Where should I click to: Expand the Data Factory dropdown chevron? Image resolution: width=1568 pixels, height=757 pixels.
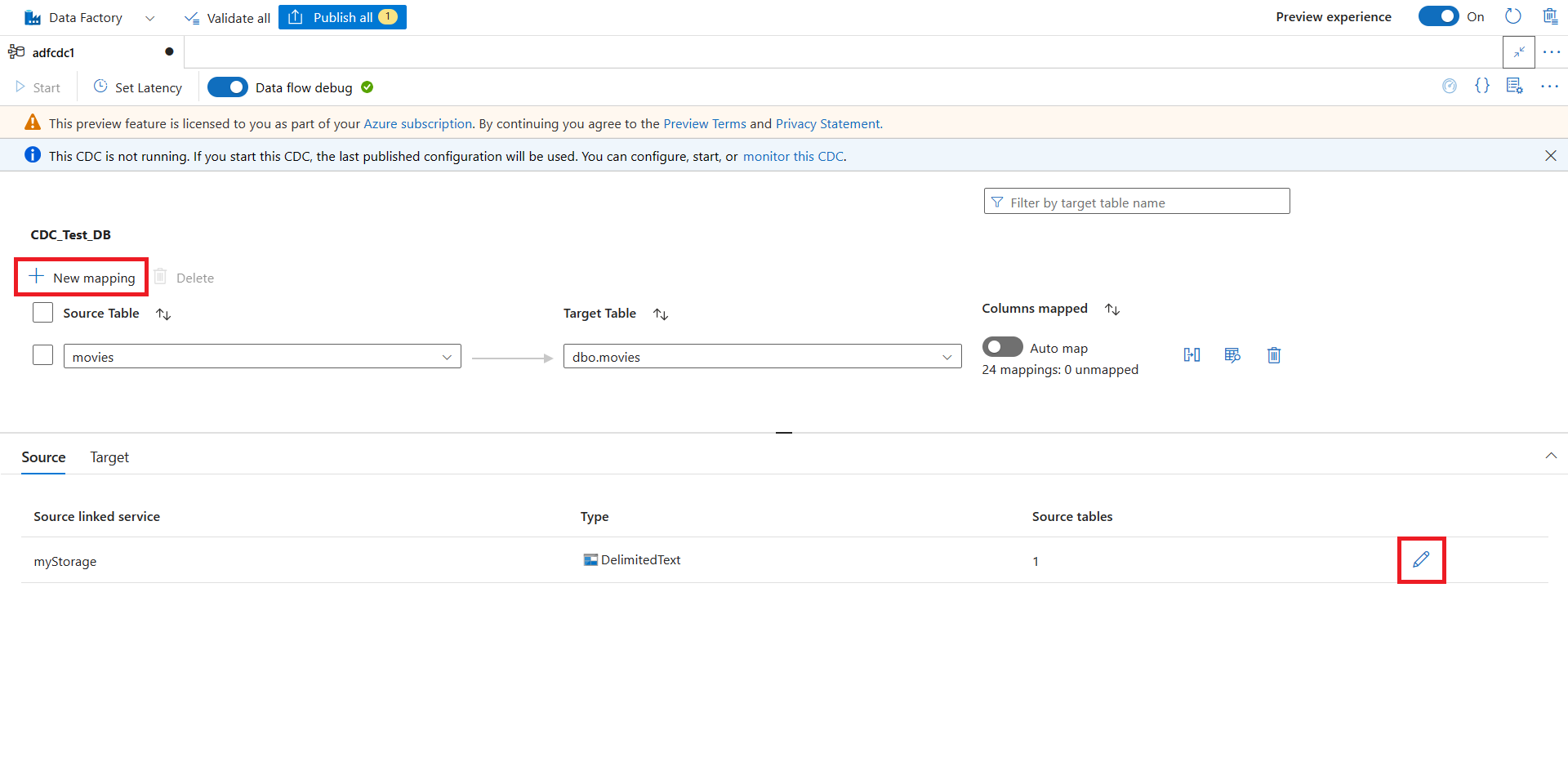pos(149,18)
